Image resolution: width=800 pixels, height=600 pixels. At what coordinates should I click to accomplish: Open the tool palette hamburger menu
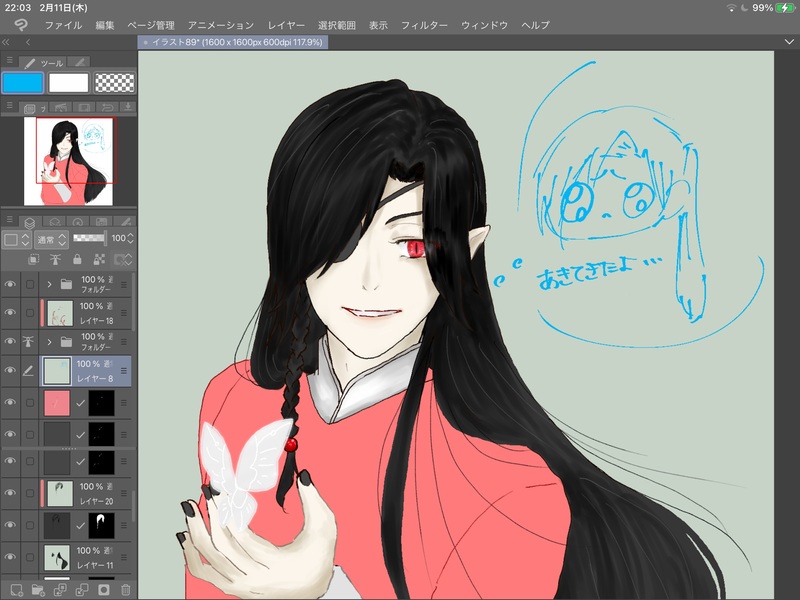click(x=9, y=61)
